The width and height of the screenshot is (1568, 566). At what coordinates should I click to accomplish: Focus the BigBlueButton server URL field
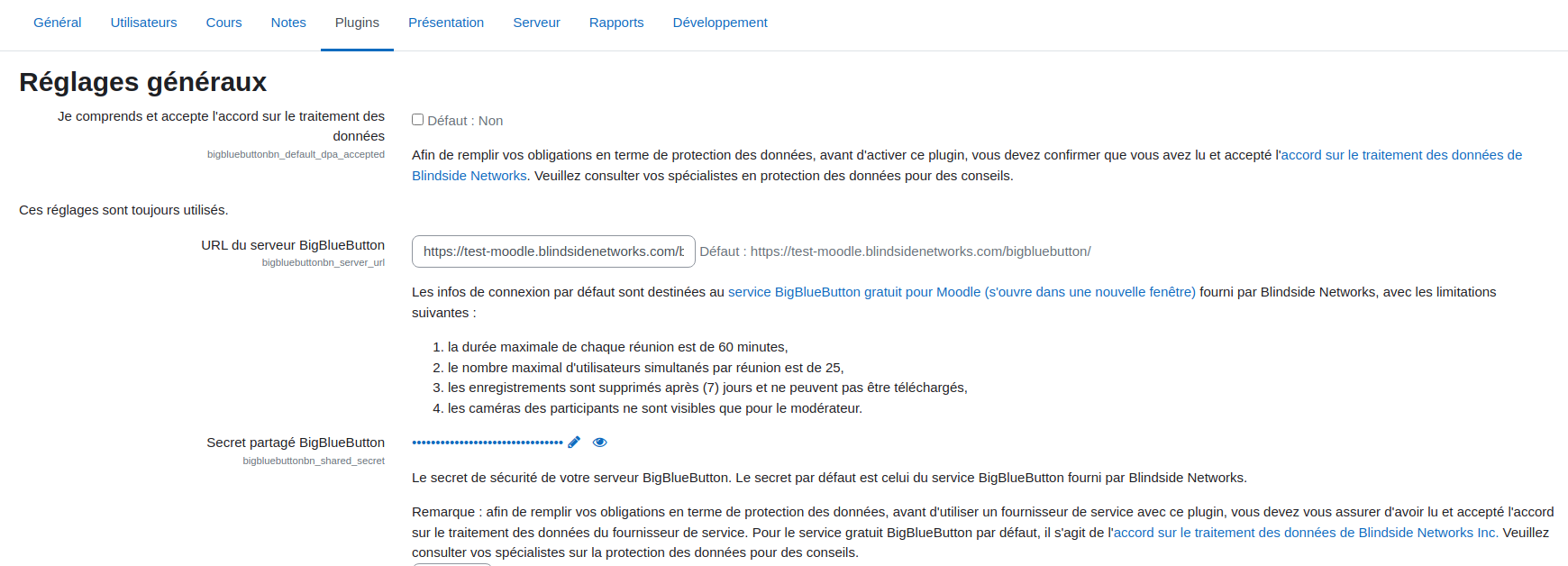coord(553,251)
